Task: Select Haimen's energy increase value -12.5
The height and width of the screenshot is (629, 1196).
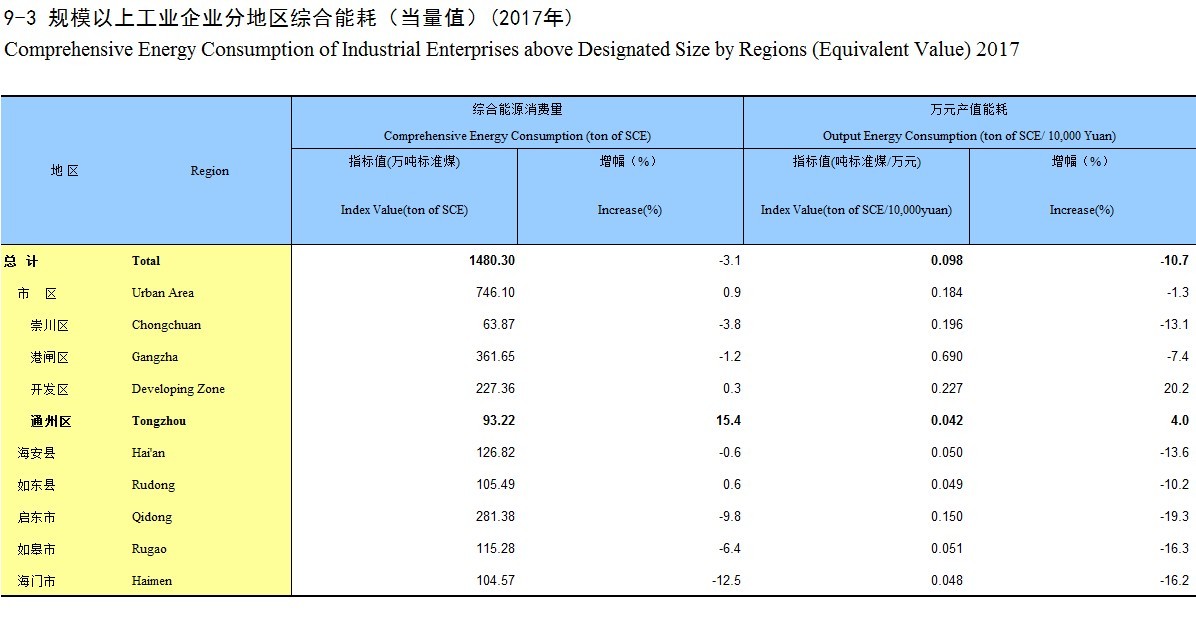Action: [x=725, y=581]
